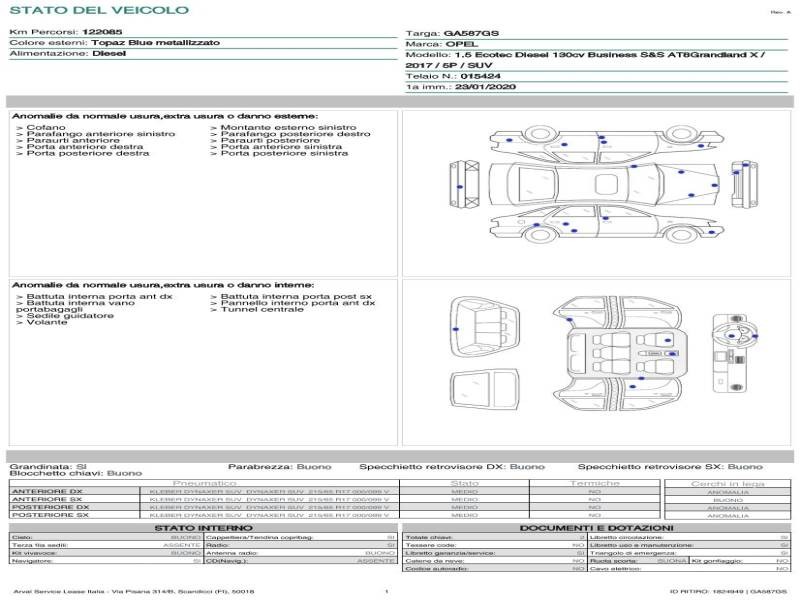Click the trunk interior diagram
This screenshot has height=600, width=800.
tap(485, 327)
